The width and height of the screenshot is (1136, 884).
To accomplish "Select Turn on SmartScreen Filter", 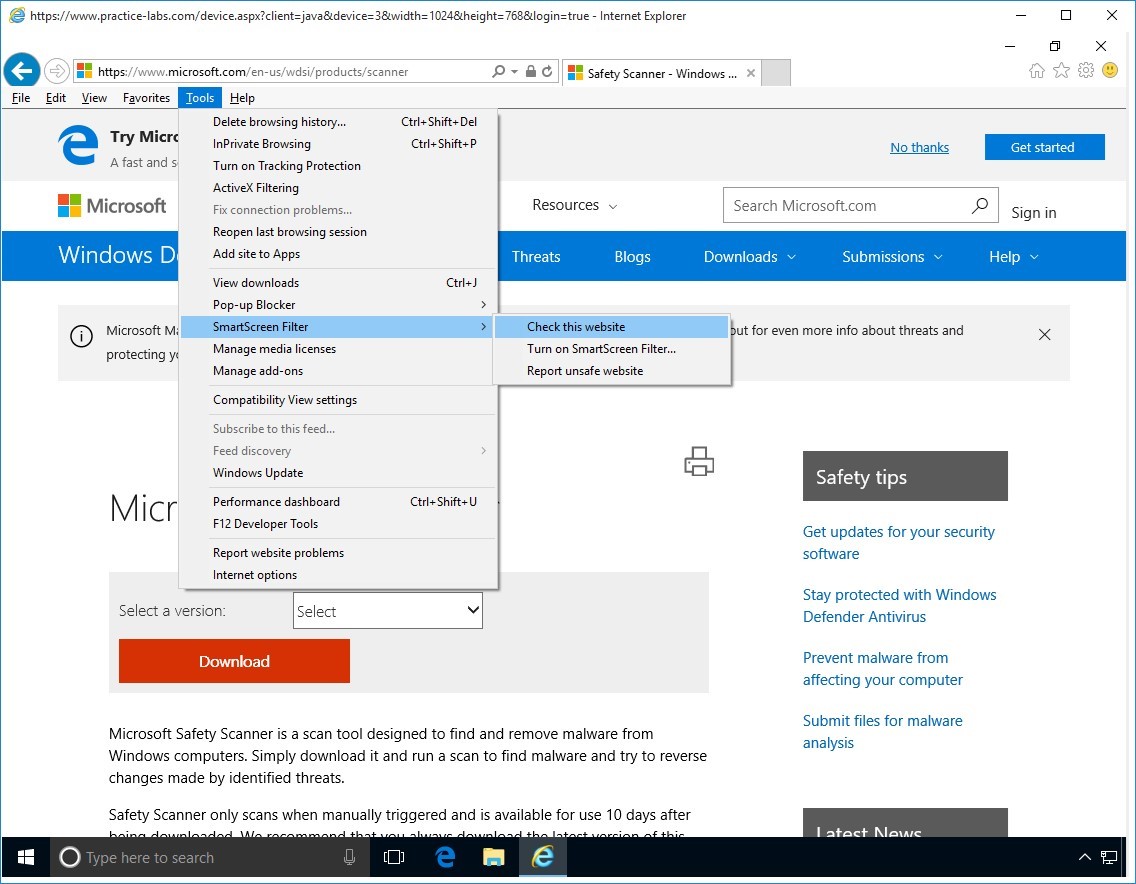I will coord(601,349).
